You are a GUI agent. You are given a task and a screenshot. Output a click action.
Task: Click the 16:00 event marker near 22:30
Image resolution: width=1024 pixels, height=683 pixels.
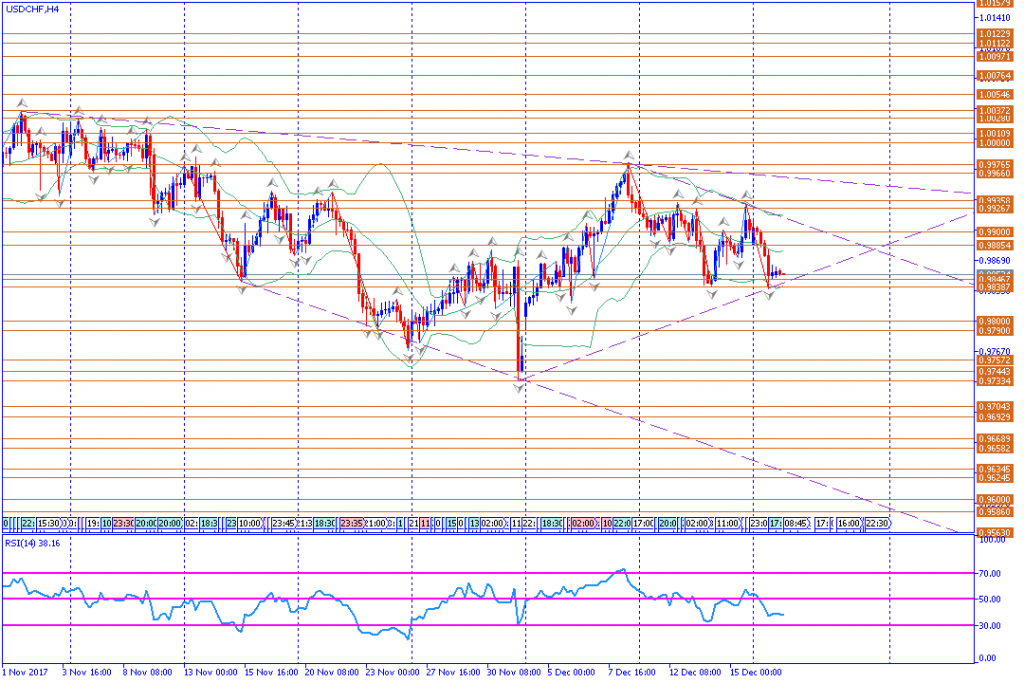(849, 523)
